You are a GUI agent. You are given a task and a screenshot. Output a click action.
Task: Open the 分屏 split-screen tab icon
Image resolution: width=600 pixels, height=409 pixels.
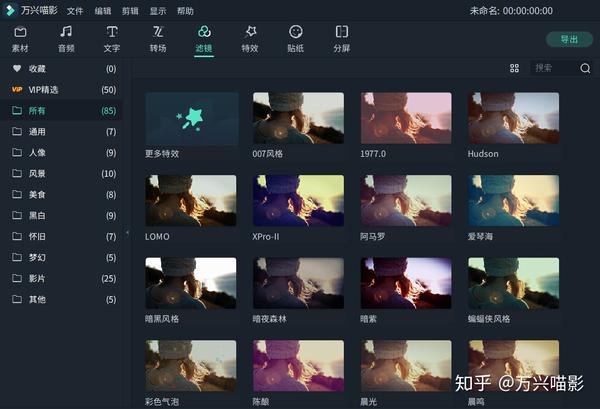342,32
